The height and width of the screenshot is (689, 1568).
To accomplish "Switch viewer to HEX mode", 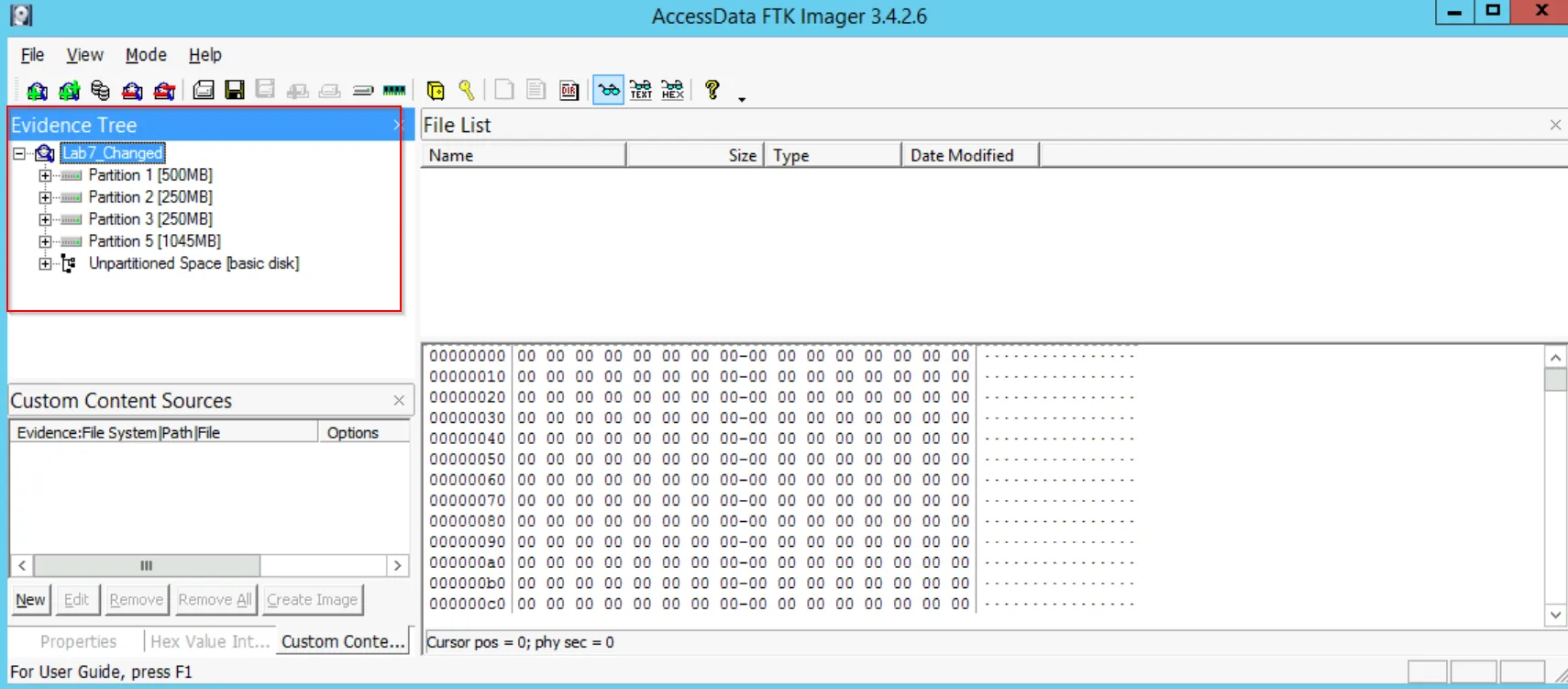I will pyautogui.click(x=673, y=90).
